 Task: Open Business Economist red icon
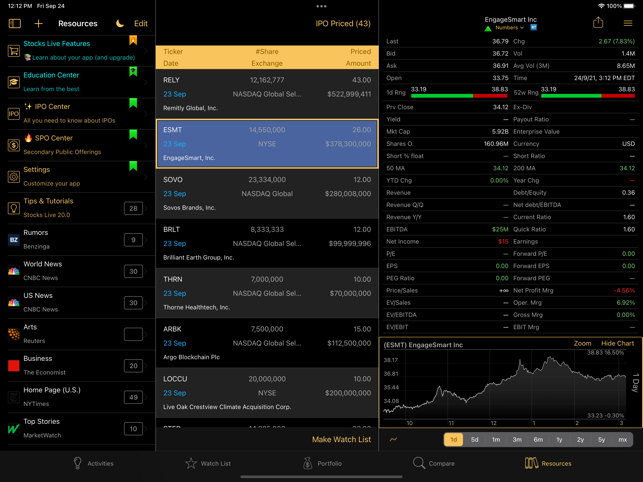pos(14,365)
